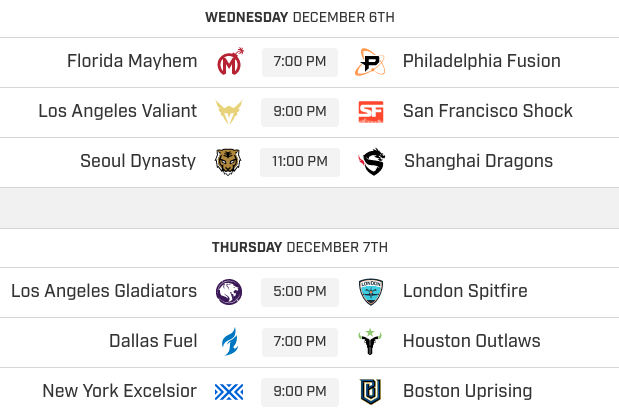The width and height of the screenshot is (619, 414).
Task: Click the Dallas Fuel flame logo
Action: 229,342
